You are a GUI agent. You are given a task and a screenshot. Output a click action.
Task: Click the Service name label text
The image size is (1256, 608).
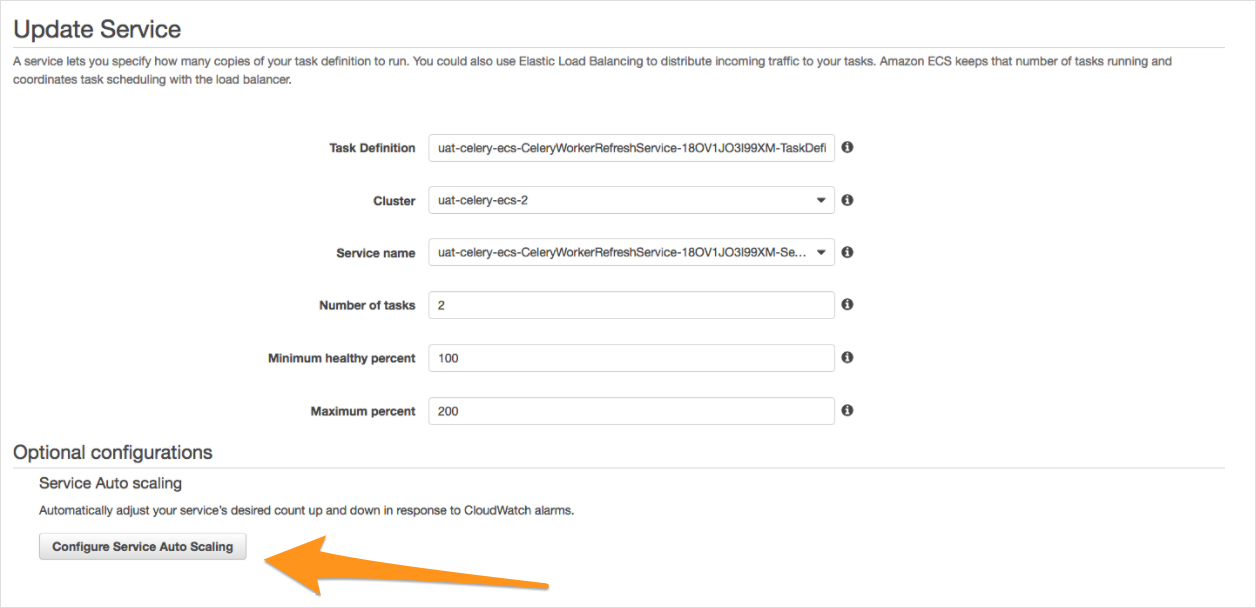pos(375,254)
